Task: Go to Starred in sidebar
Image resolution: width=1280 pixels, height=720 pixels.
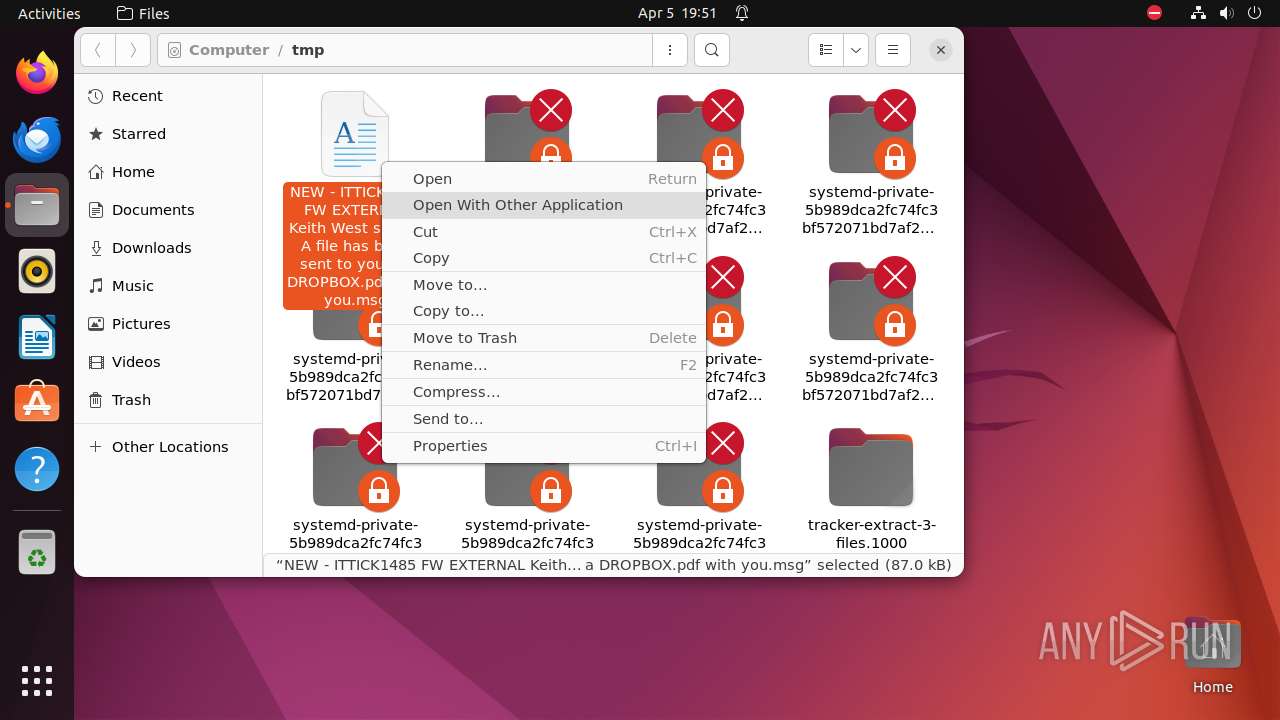Action: click(168, 134)
